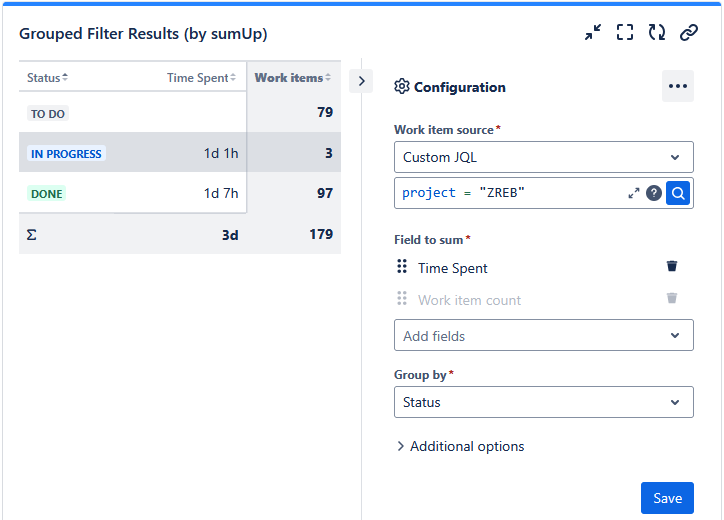Click the minimize gadget arrows icon

tap(593, 33)
